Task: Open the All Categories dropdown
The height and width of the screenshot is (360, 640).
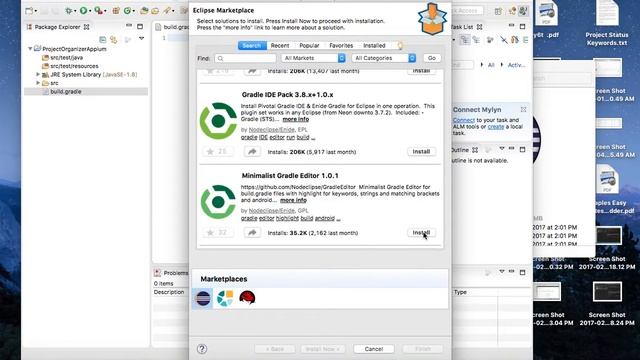Action: click(x=384, y=58)
